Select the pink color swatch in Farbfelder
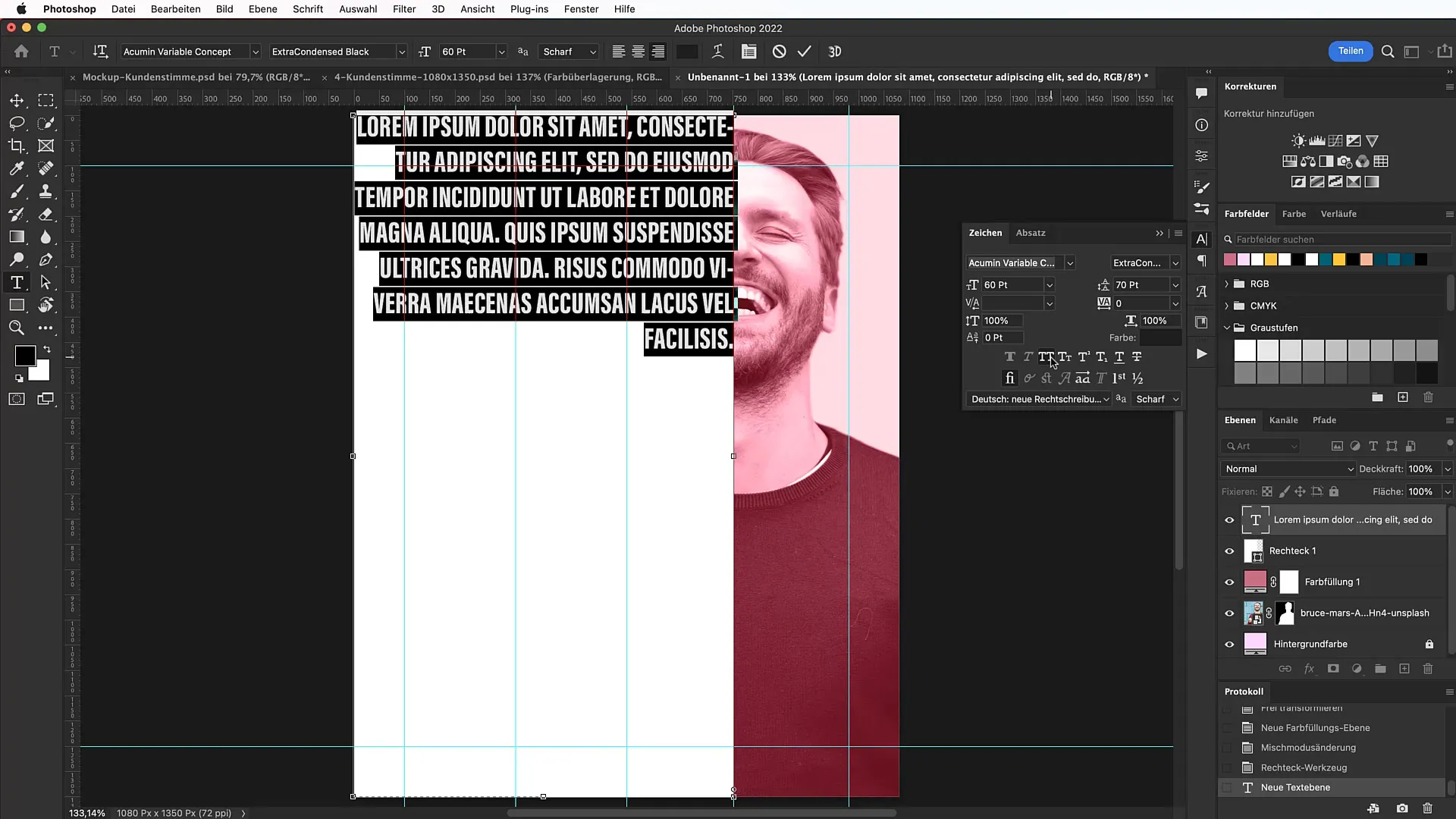 point(1230,260)
